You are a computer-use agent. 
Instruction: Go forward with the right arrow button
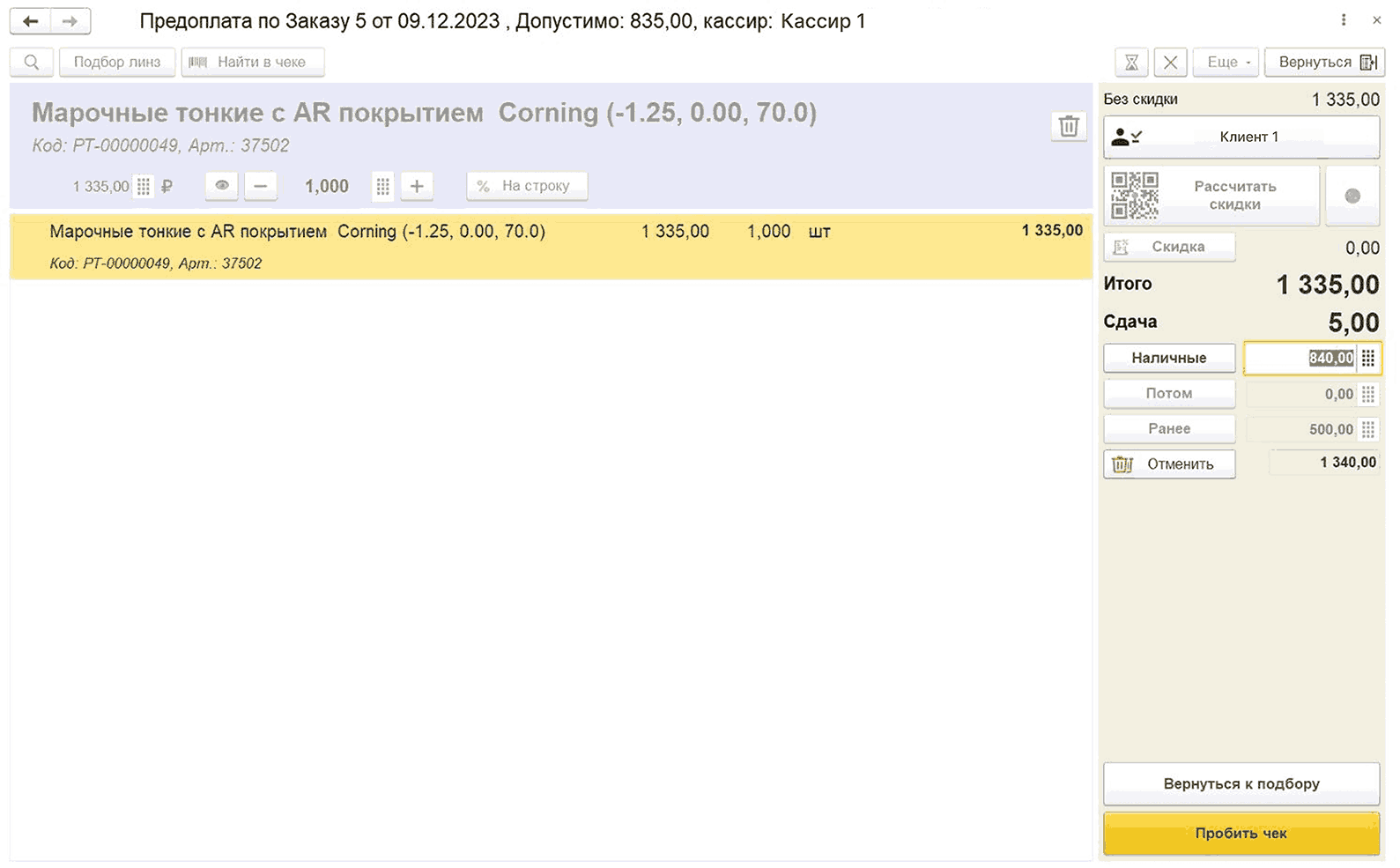pos(70,21)
